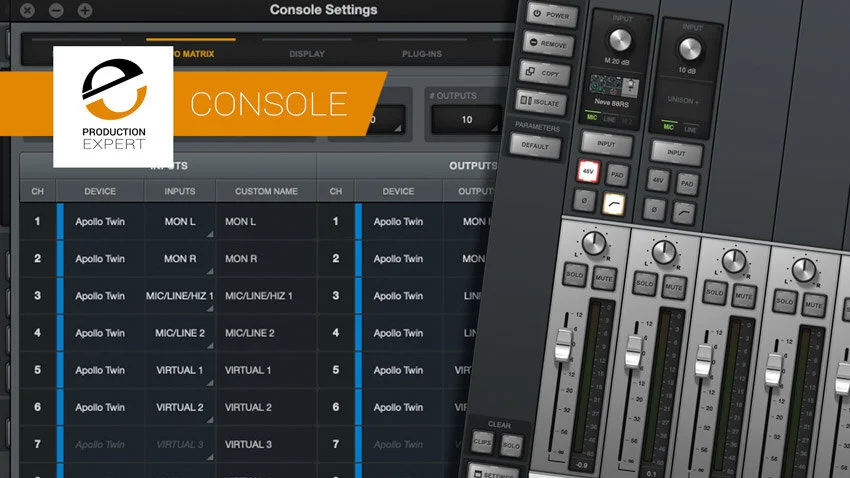Solo the fourth mixer channel
Viewport: 850px width, 478px height.
click(x=784, y=301)
